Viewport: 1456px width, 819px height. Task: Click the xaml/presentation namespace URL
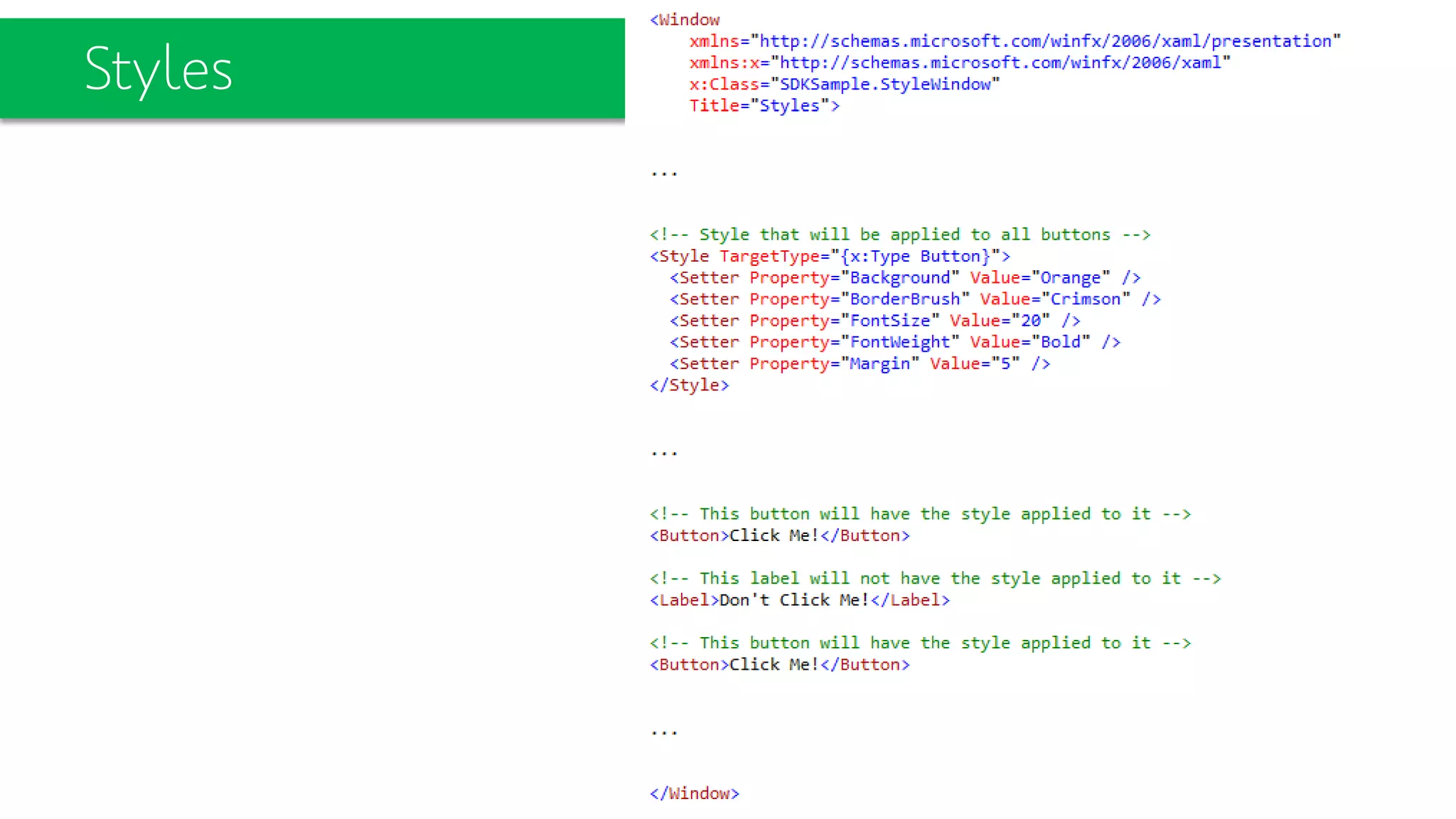click(x=1045, y=41)
